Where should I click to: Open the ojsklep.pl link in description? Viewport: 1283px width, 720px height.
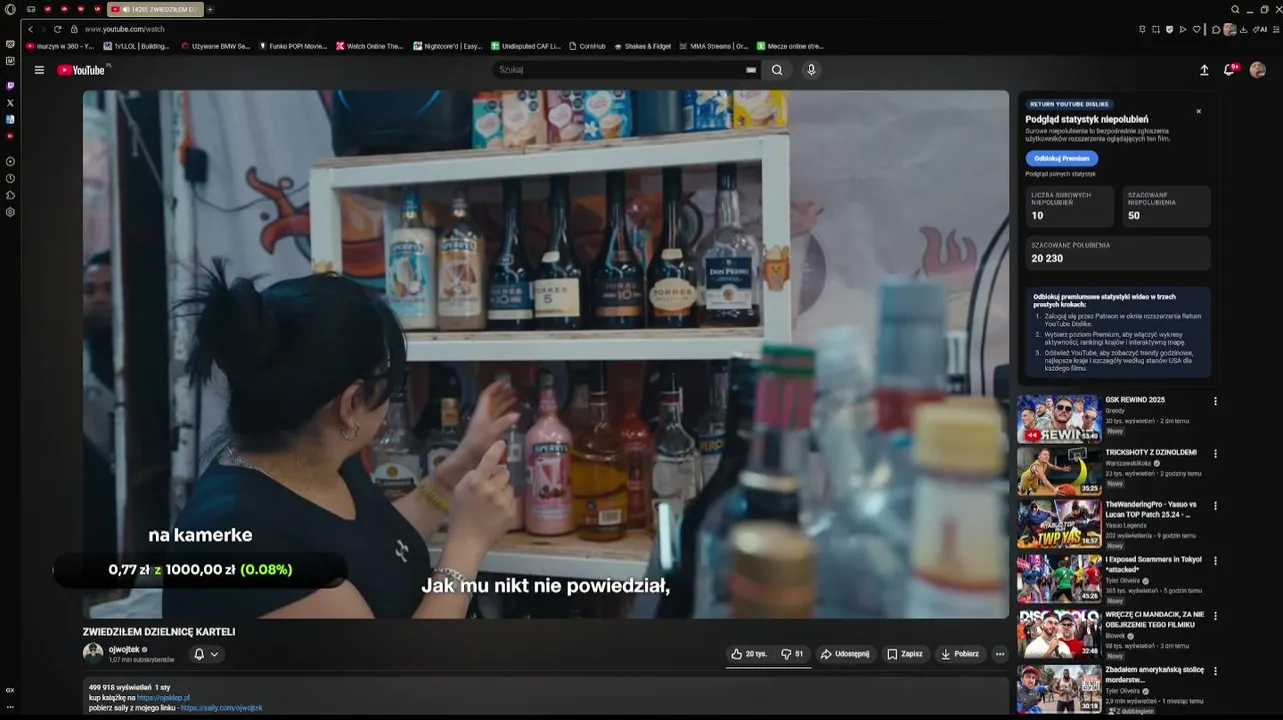(x=163, y=698)
